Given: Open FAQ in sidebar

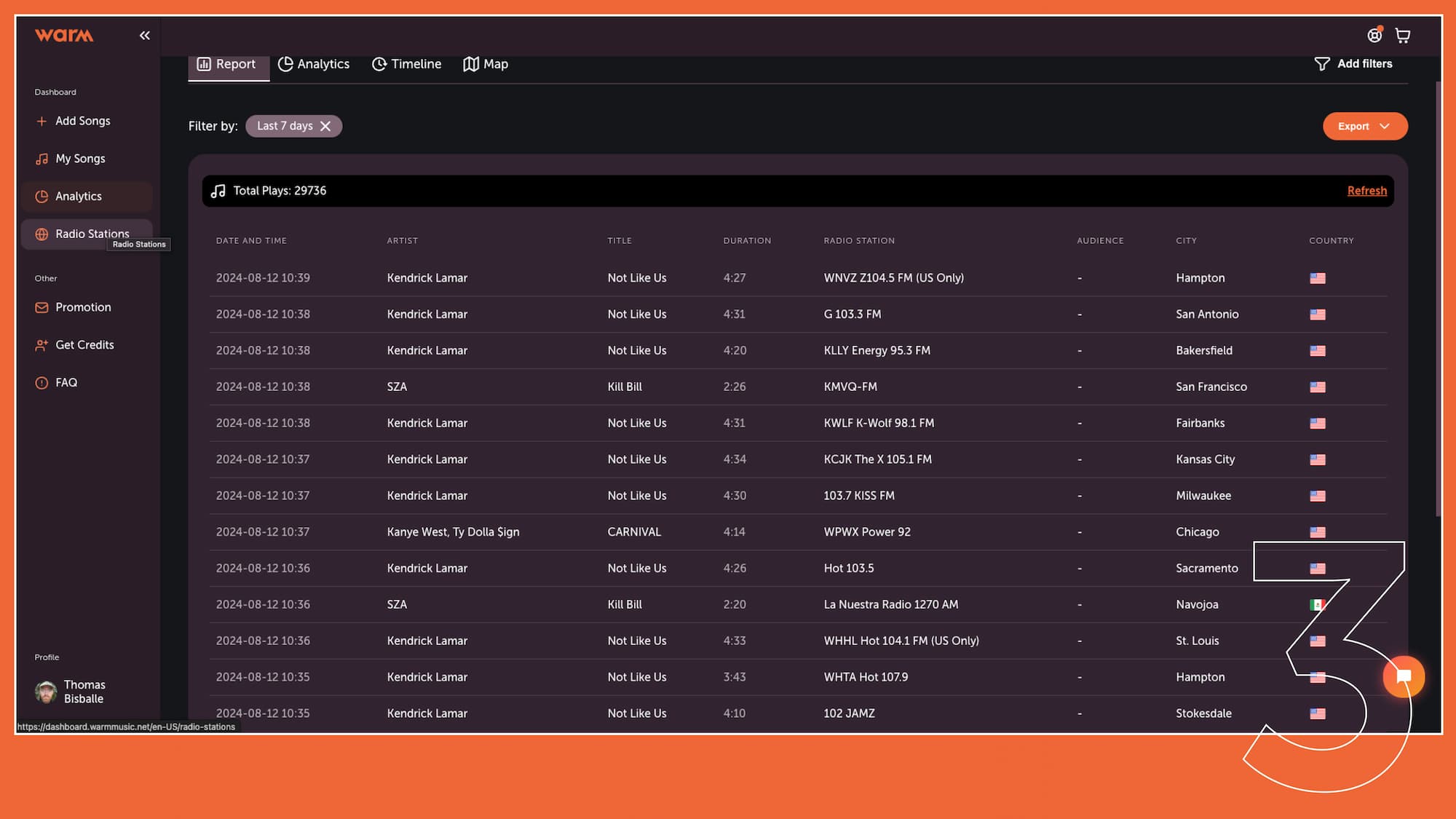Looking at the screenshot, I should [x=86, y=383].
